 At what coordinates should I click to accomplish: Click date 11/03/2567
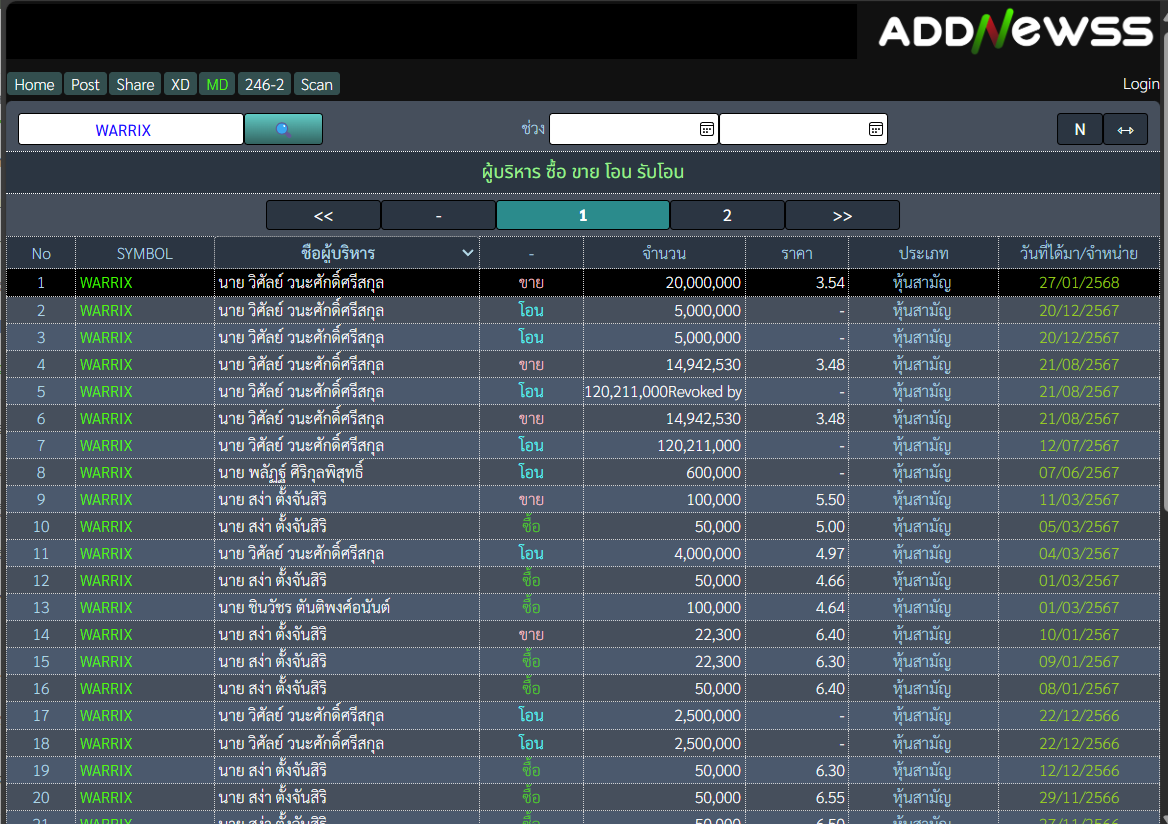(x=1079, y=499)
